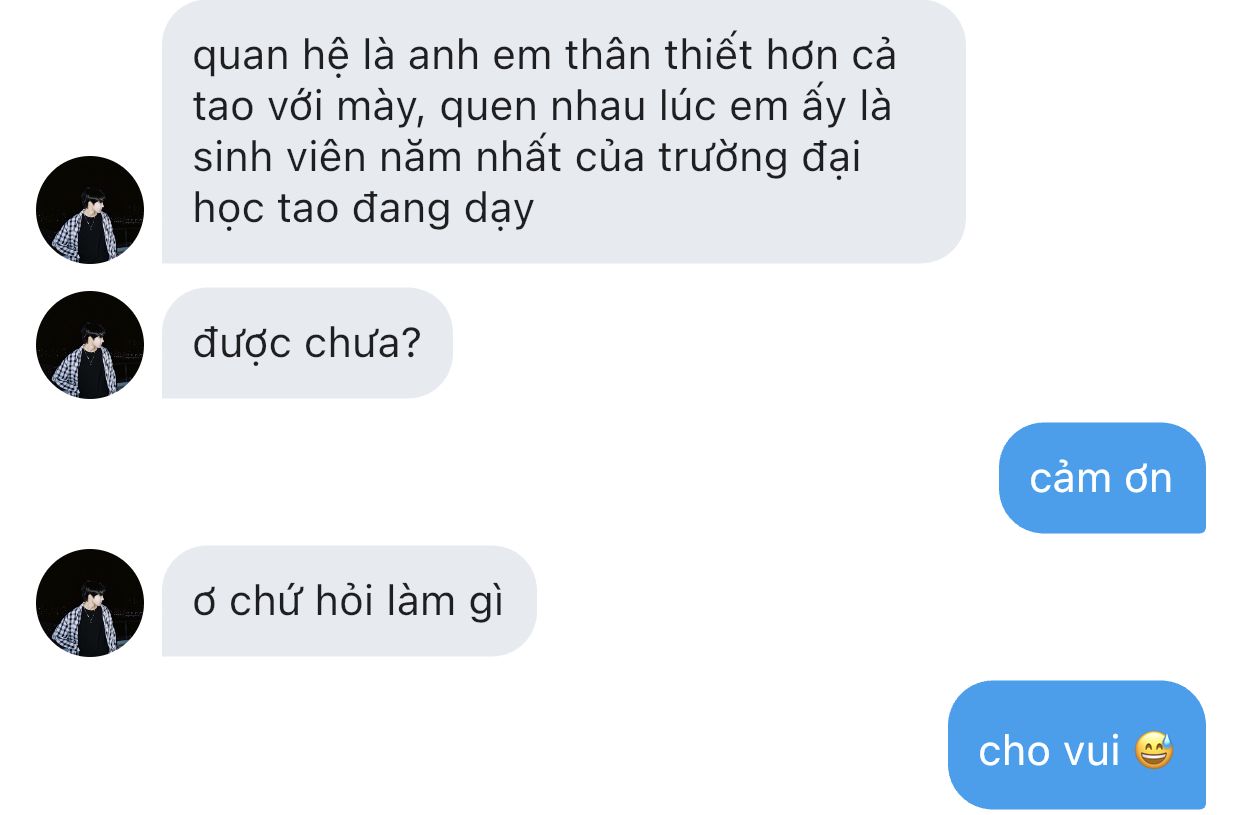Click the avatar beside "ơ chứ hỏi làm gì"
The image size is (1242, 815).
[x=90, y=603]
